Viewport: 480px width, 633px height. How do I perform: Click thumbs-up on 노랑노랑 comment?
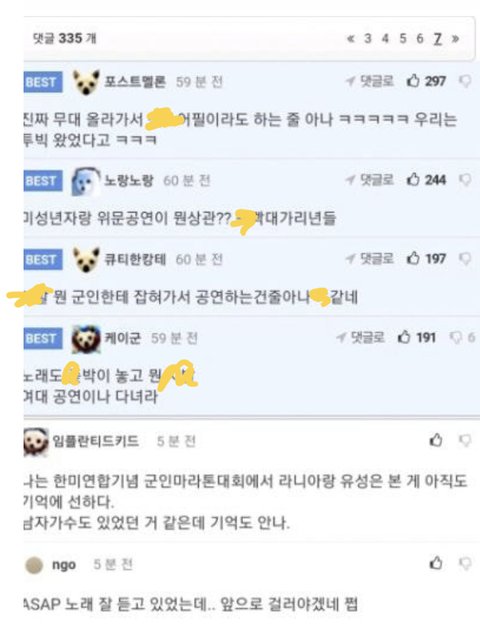click(x=426, y=180)
